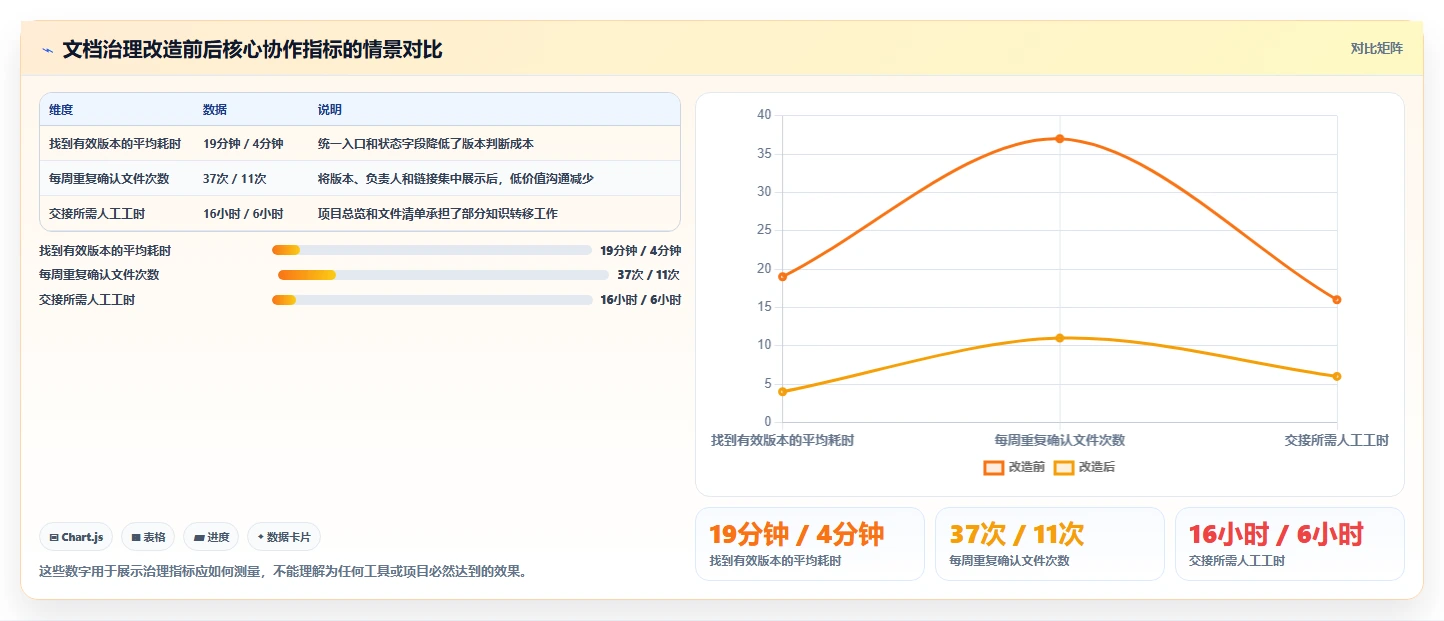The width and height of the screenshot is (1444, 621).
Task: Click the title 文档治理改造前后核心协作指标的情景对比
Action: 252,50
